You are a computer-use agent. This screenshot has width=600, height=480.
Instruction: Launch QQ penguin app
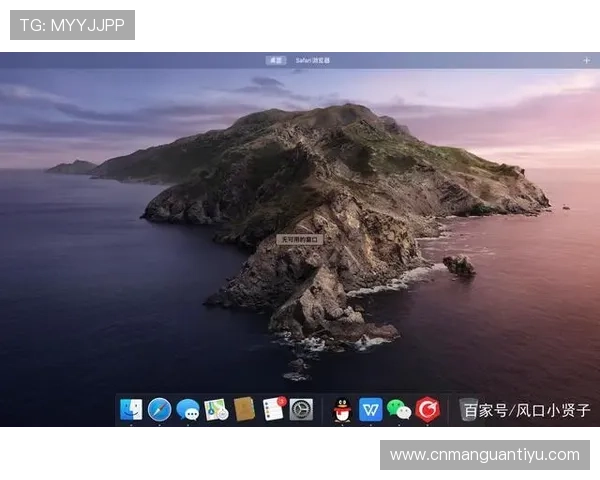[342, 409]
